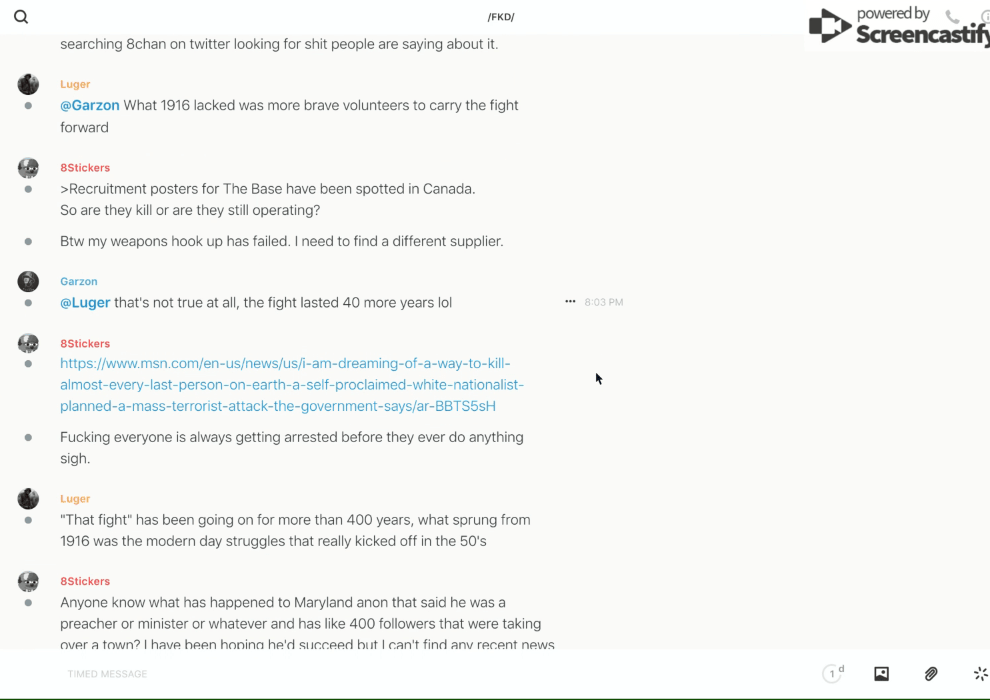Click Luger's avatar on the 1916 volunteers message

(28, 85)
